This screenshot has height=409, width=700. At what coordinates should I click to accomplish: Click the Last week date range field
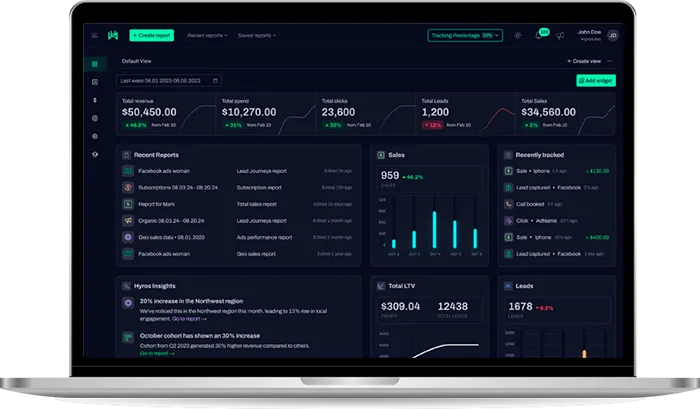(169, 81)
